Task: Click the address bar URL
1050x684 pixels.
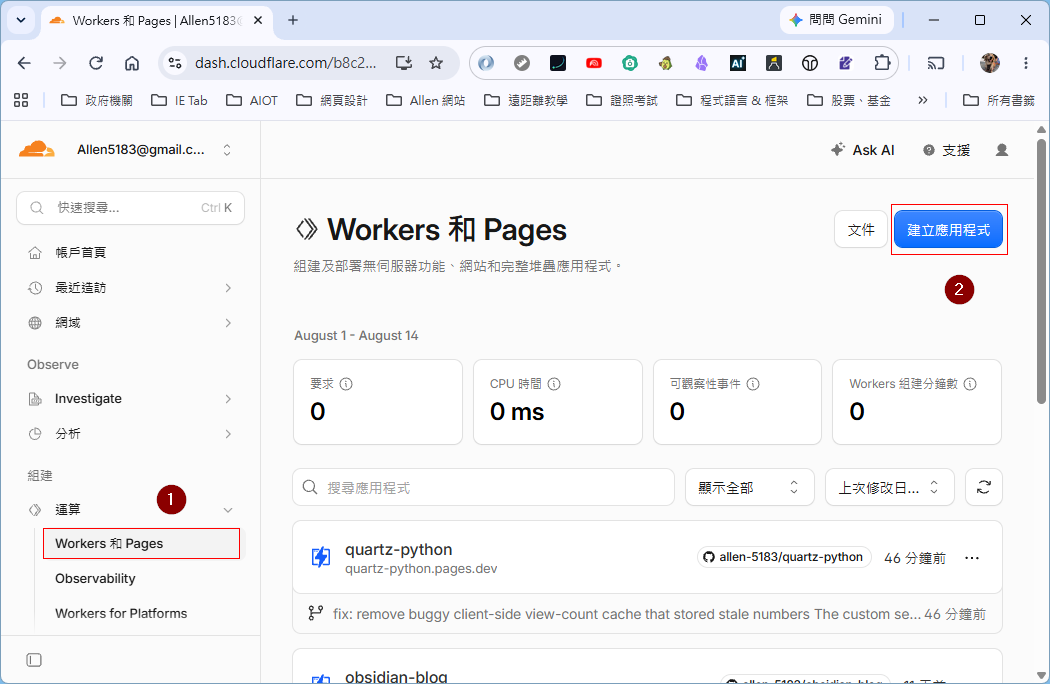Action: click(x=285, y=63)
